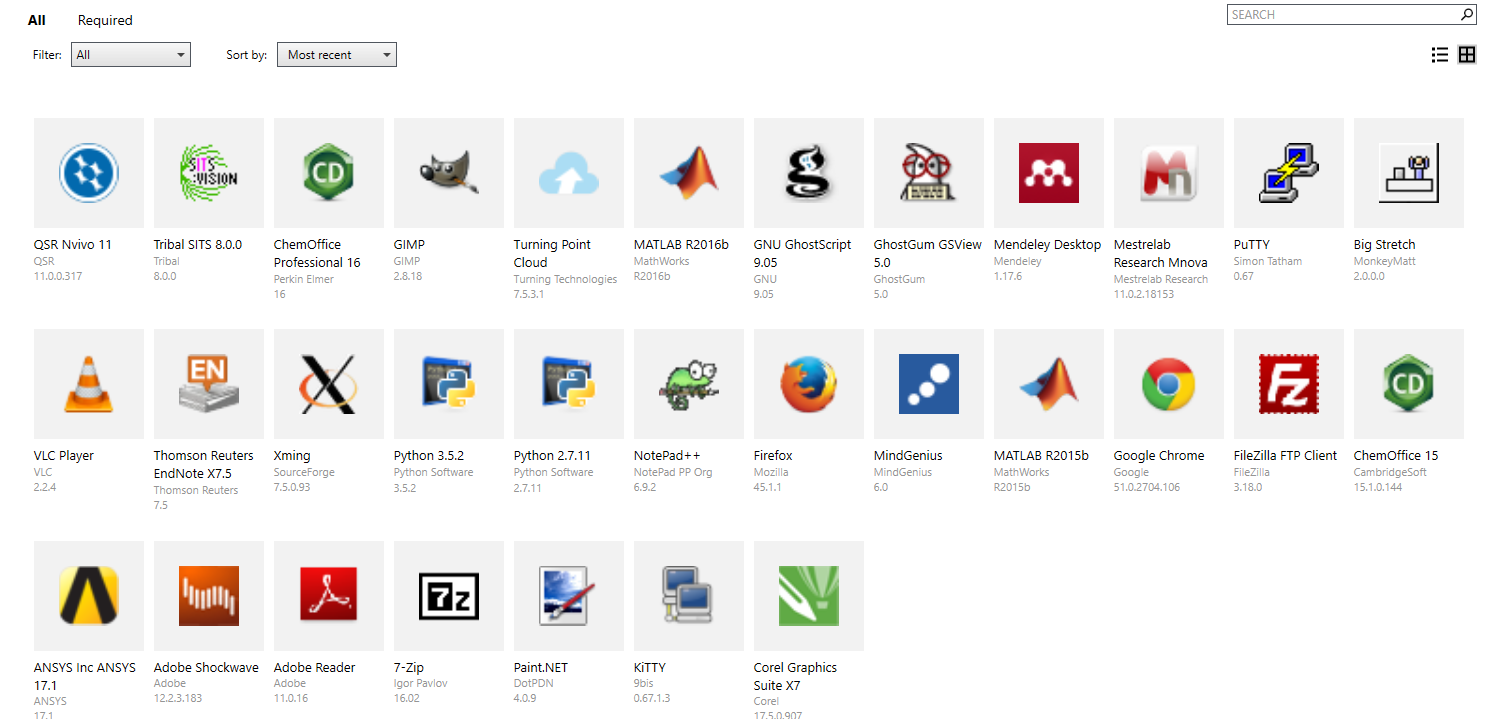Screen dimensions: 1497x719
Task: Open the Mendeley Desktop icon
Action: (1049, 173)
